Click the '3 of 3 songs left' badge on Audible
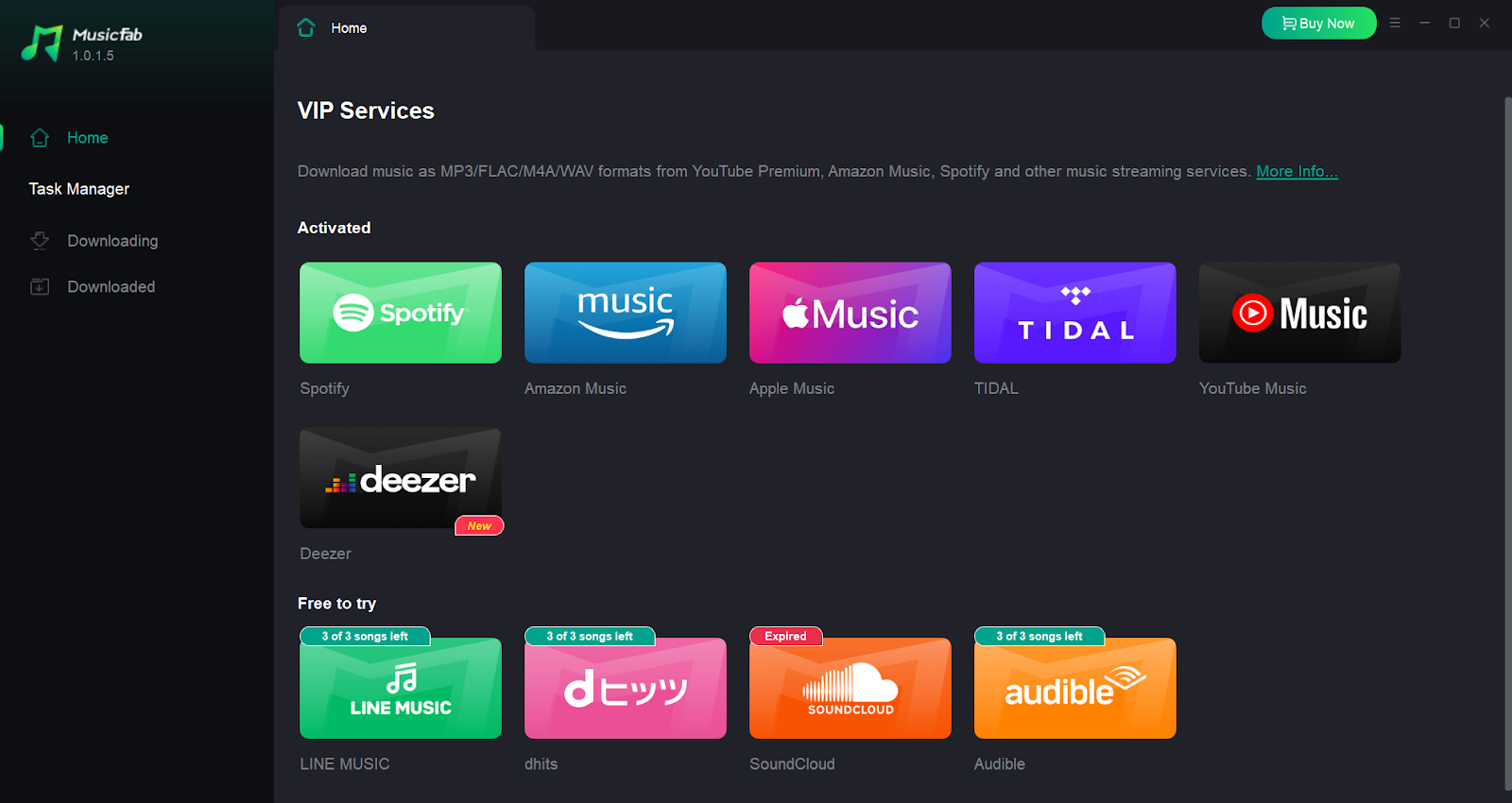This screenshot has height=803, width=1512. coord(1039,637)
